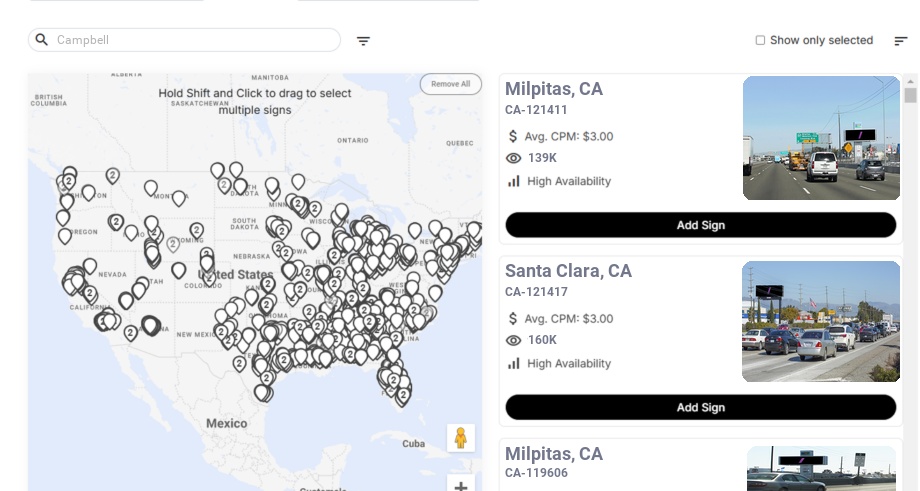
Task: Open the filter options icon
Action: (363, 41)
